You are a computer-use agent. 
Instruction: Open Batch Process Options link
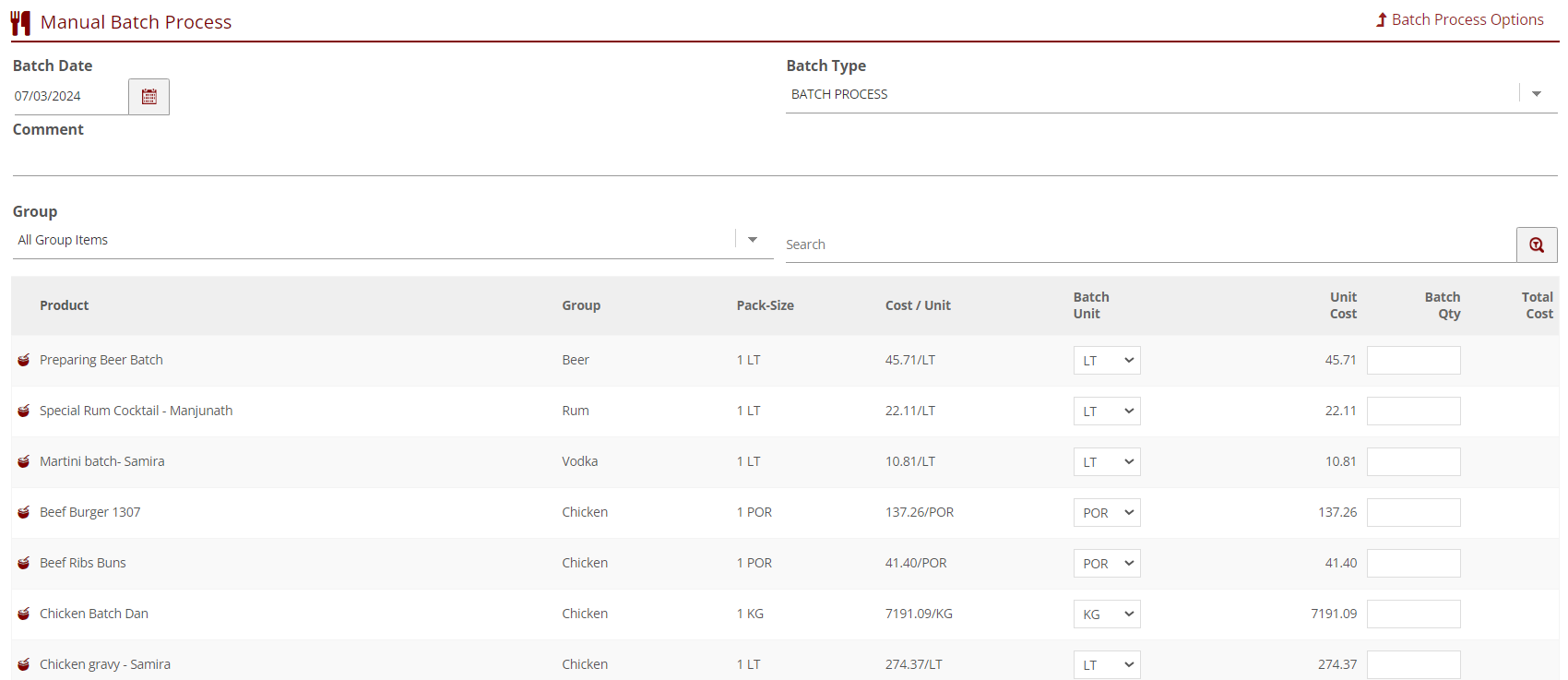1459,20
